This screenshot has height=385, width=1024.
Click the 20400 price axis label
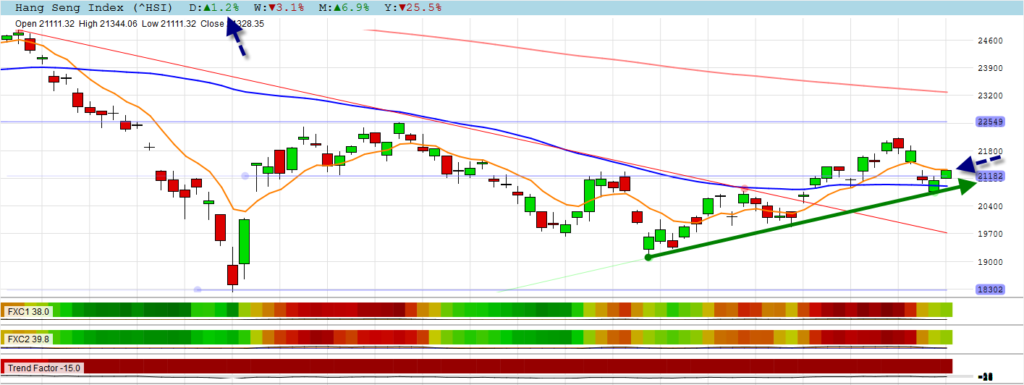point(990,206)
